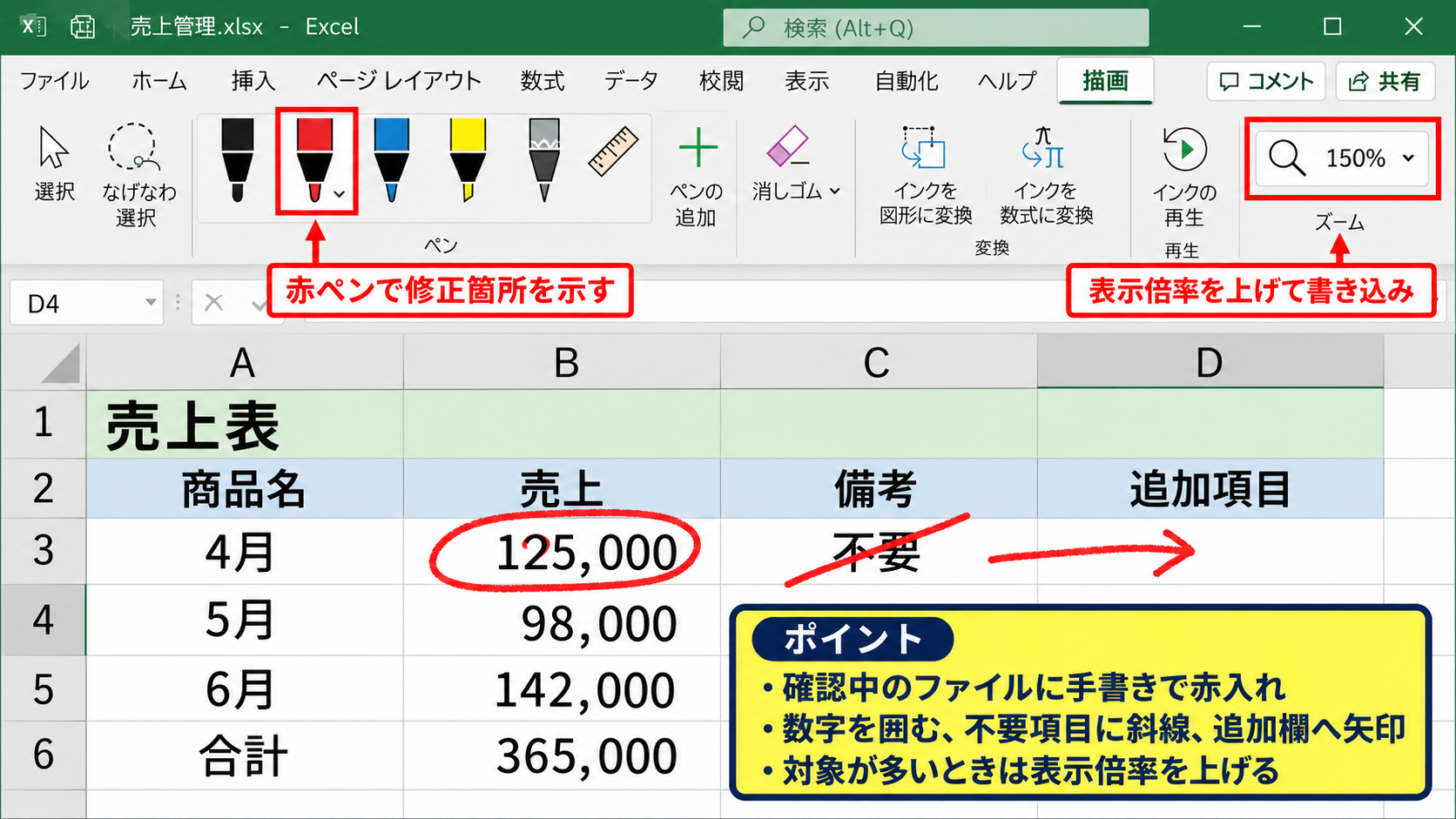Switch to the ホーム tab
The height and width of the screenshot is (819, 1456).
pyautogui.click(x=159, y=81)
